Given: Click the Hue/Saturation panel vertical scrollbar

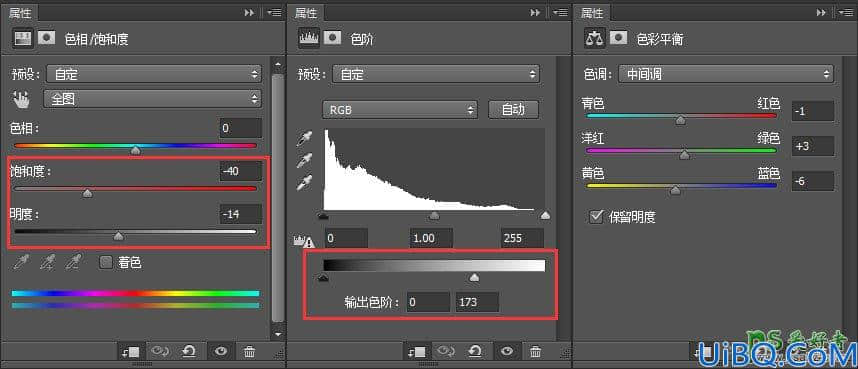Looking at the screenshot, I should [x=278, y=197].
